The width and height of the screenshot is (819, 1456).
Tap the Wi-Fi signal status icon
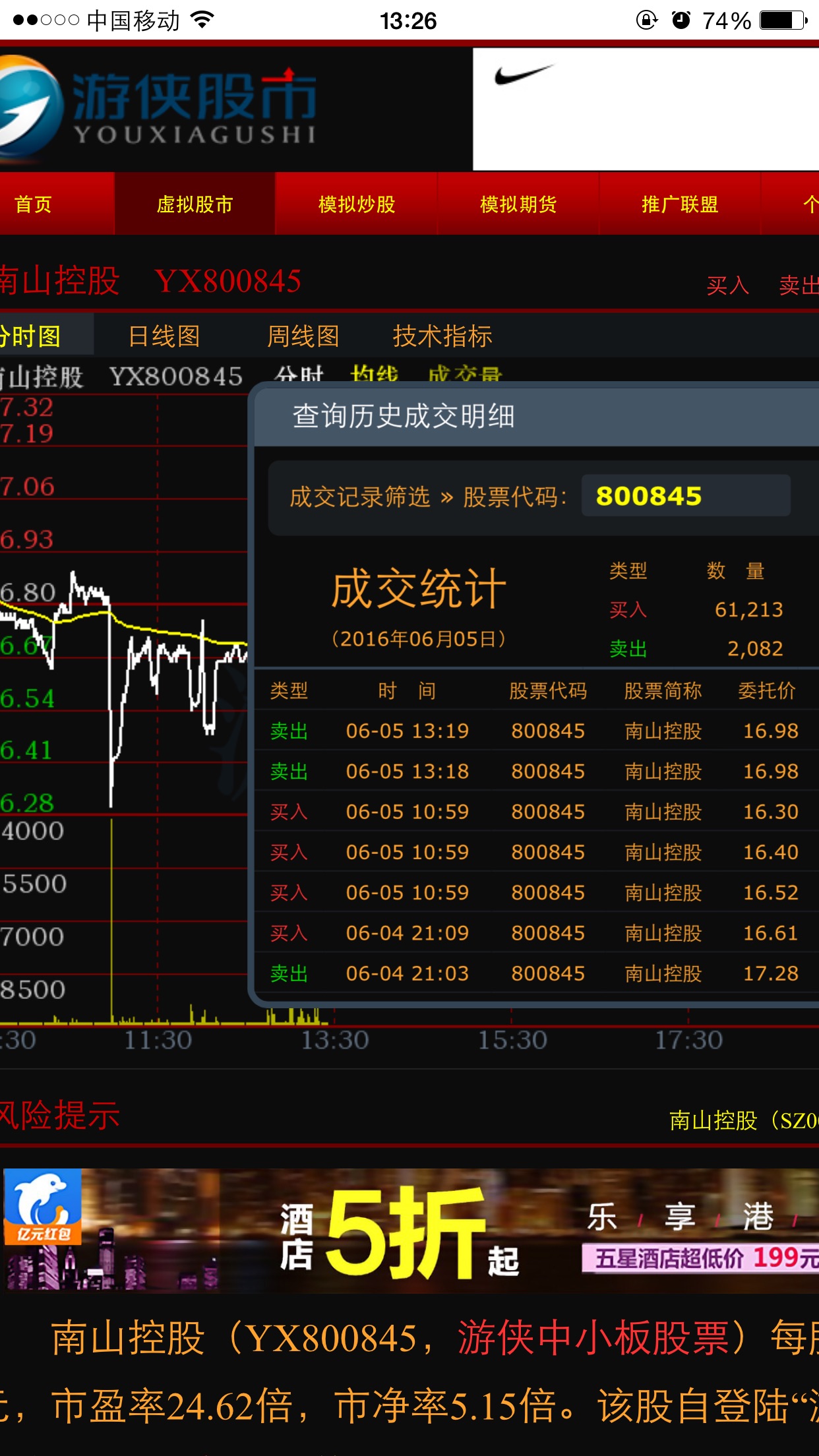pyautogui.click(x=202, y=20)
